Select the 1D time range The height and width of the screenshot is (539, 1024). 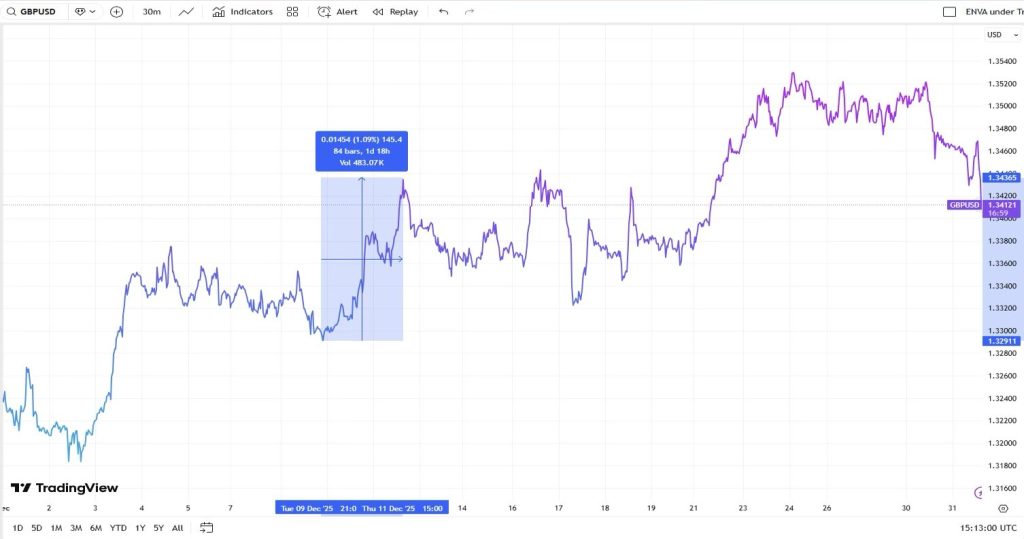coord(18,528)
